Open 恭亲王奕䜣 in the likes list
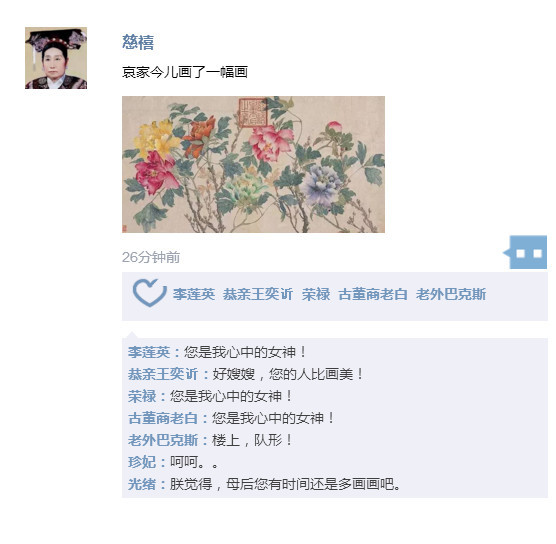 click(258, 294)
